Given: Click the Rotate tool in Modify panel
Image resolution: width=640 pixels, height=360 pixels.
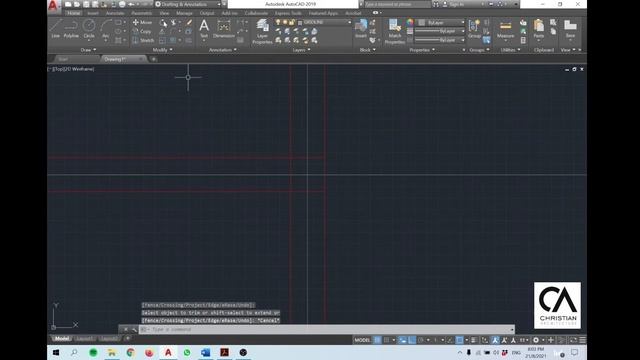Looking at the screenshot, I should [x=164, y=22].
